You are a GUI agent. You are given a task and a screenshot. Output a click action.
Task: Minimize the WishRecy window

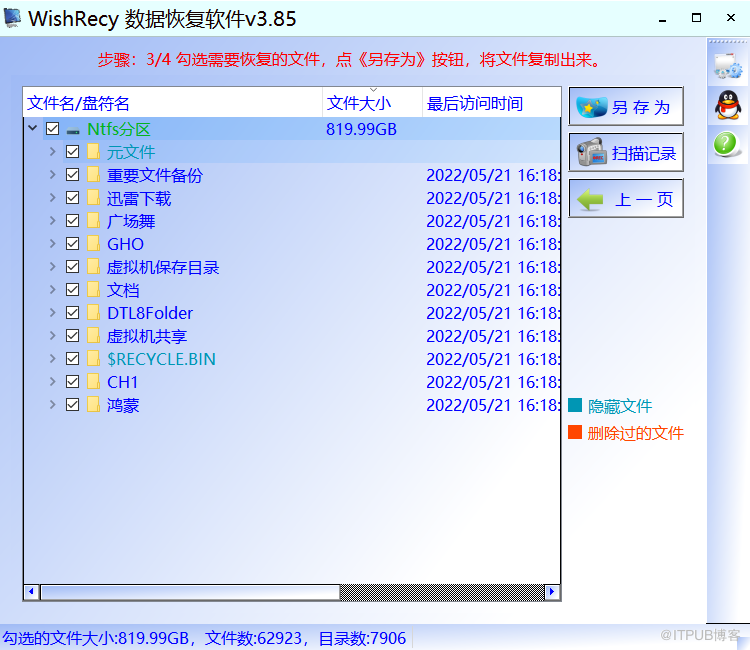(x=662, y=19)
